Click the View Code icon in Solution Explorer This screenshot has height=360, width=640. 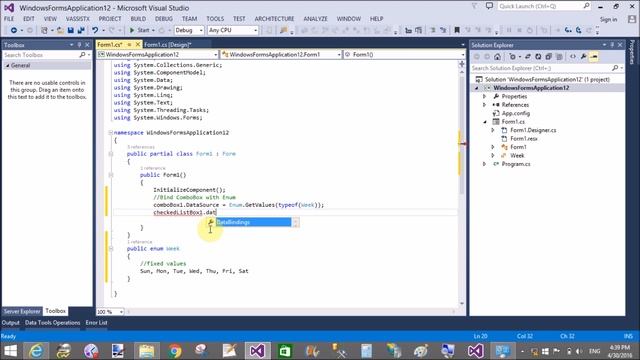tap(573, 57)
